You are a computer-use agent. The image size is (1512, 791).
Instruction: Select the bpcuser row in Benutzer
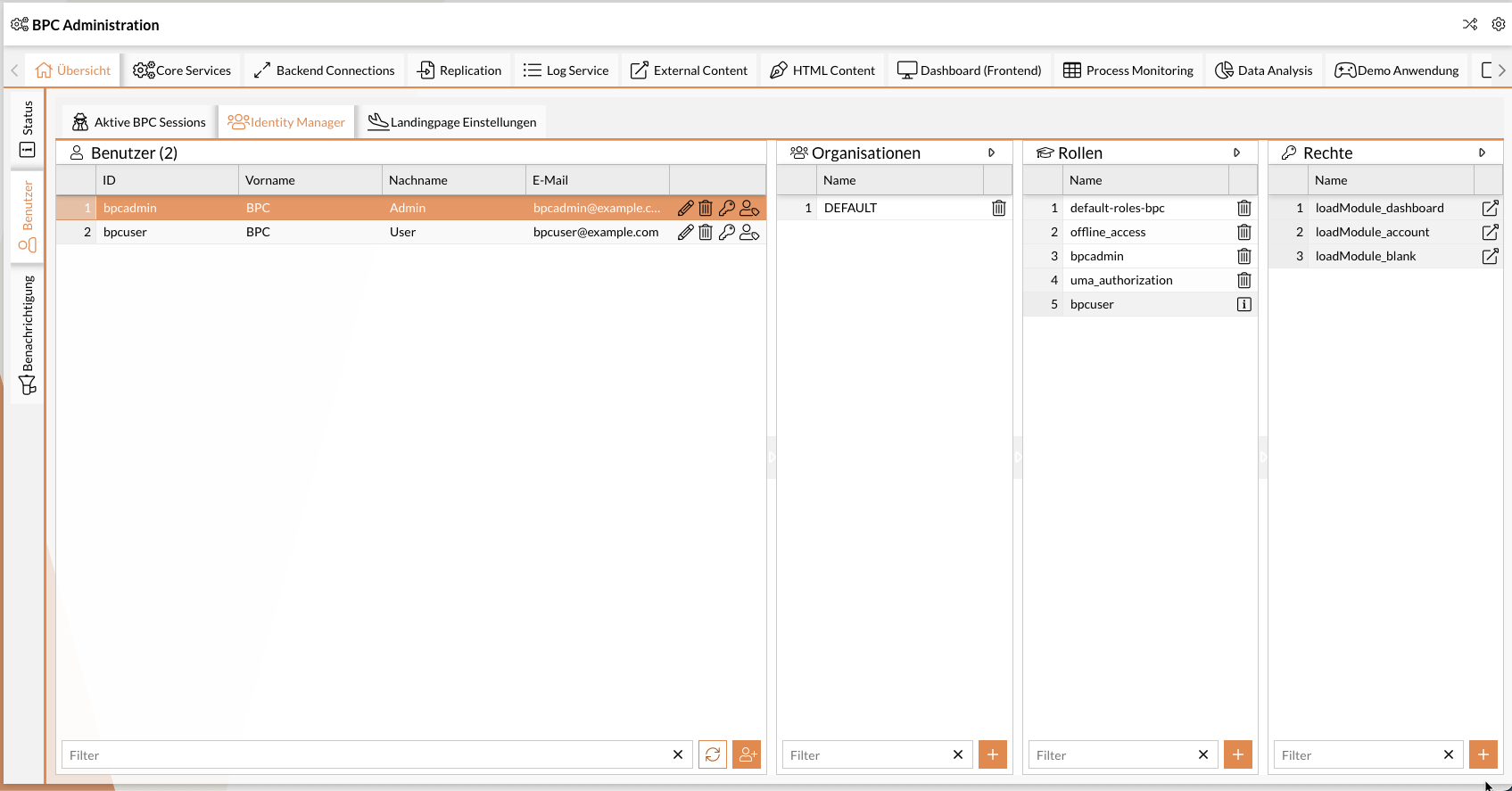click(410, 232)
